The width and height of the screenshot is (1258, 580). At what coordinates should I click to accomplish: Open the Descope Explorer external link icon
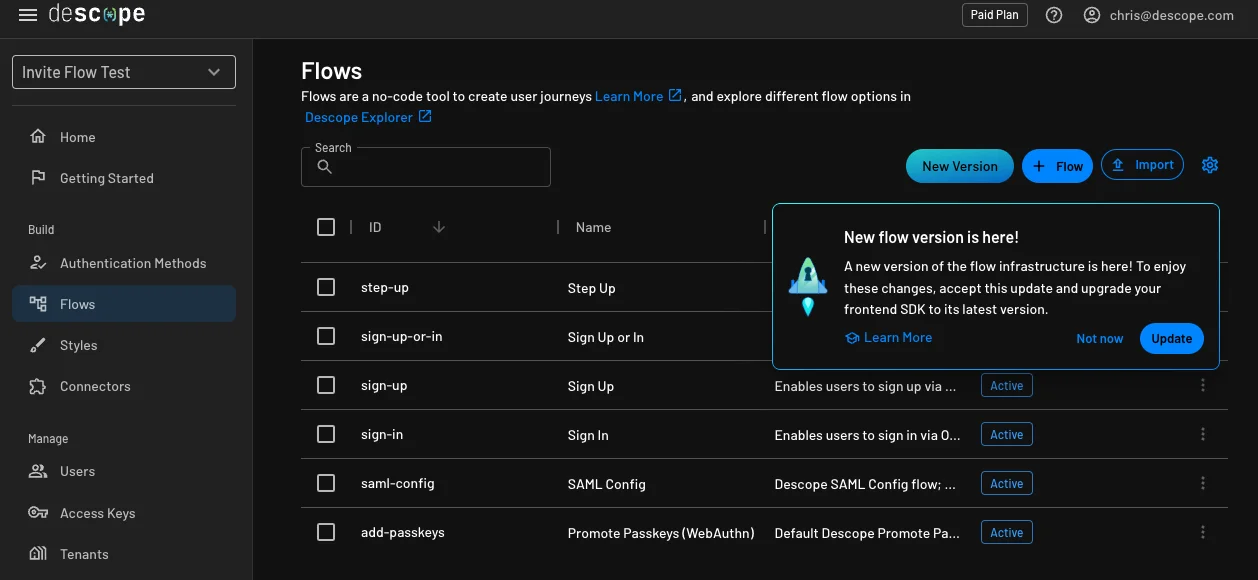click(425, 116)
